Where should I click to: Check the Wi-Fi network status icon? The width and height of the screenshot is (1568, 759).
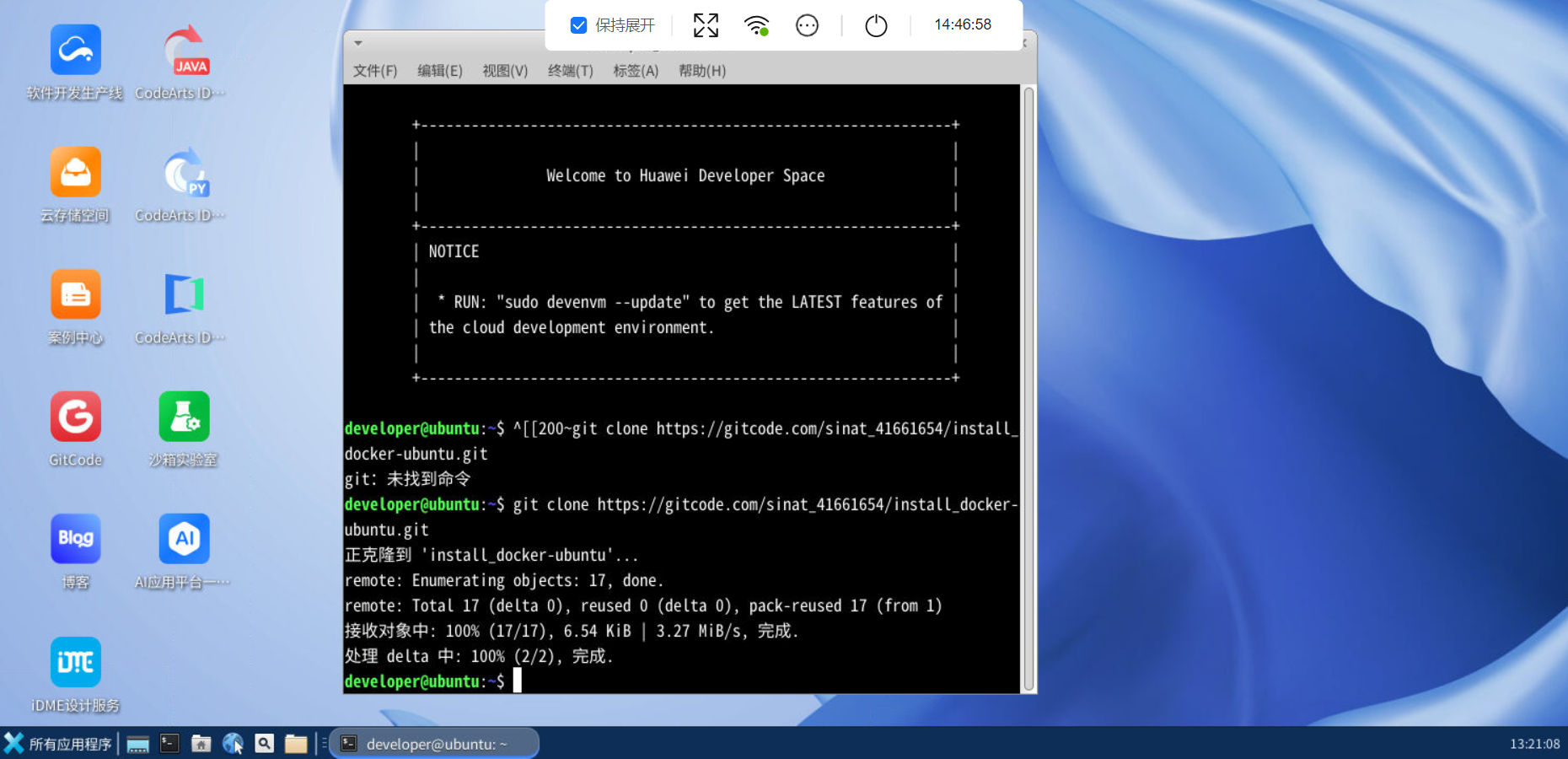[757, 25]
